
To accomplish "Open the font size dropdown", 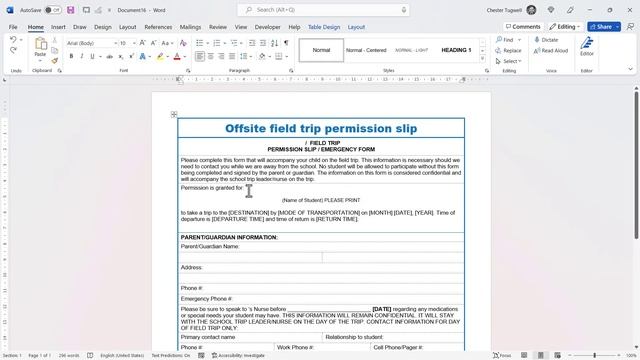I will pyautogui.click(x=134, y=43).
